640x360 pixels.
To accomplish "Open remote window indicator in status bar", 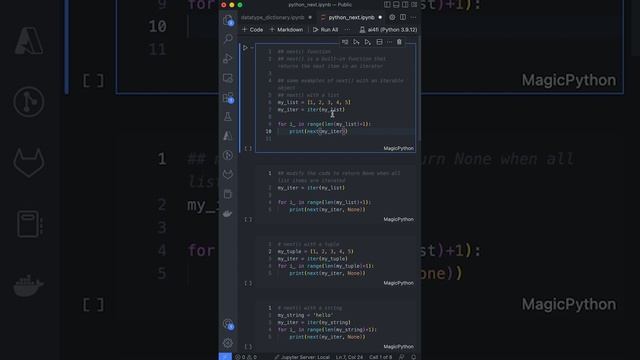I will point(225,357).
